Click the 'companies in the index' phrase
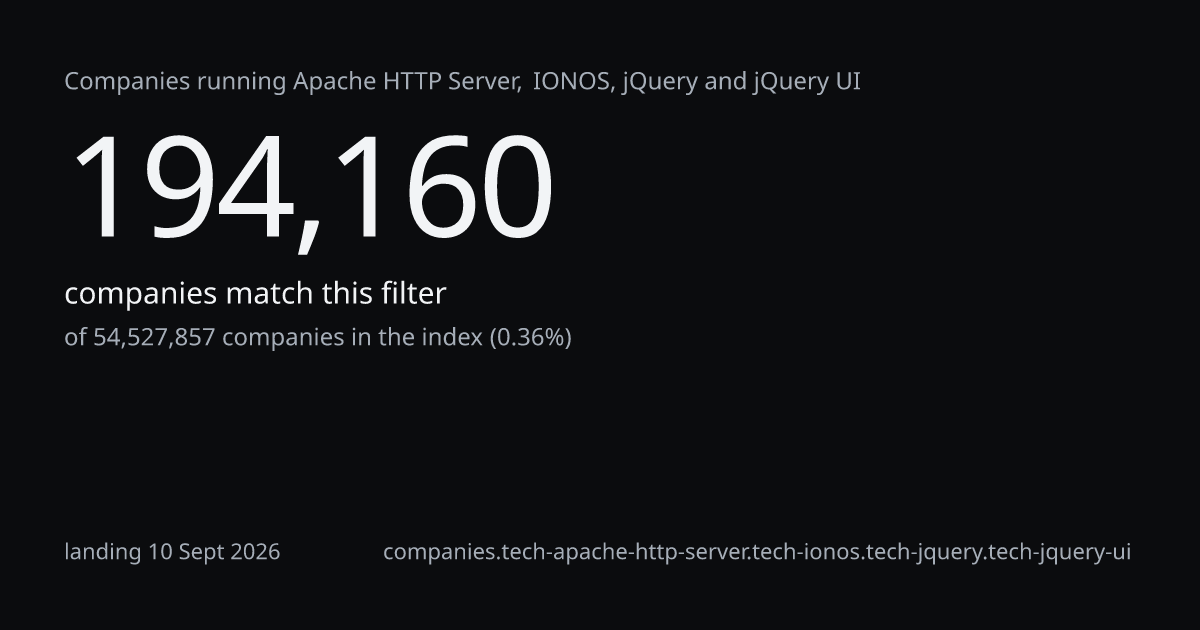This screenshot has height=630, width=1200. coord(352,337)
